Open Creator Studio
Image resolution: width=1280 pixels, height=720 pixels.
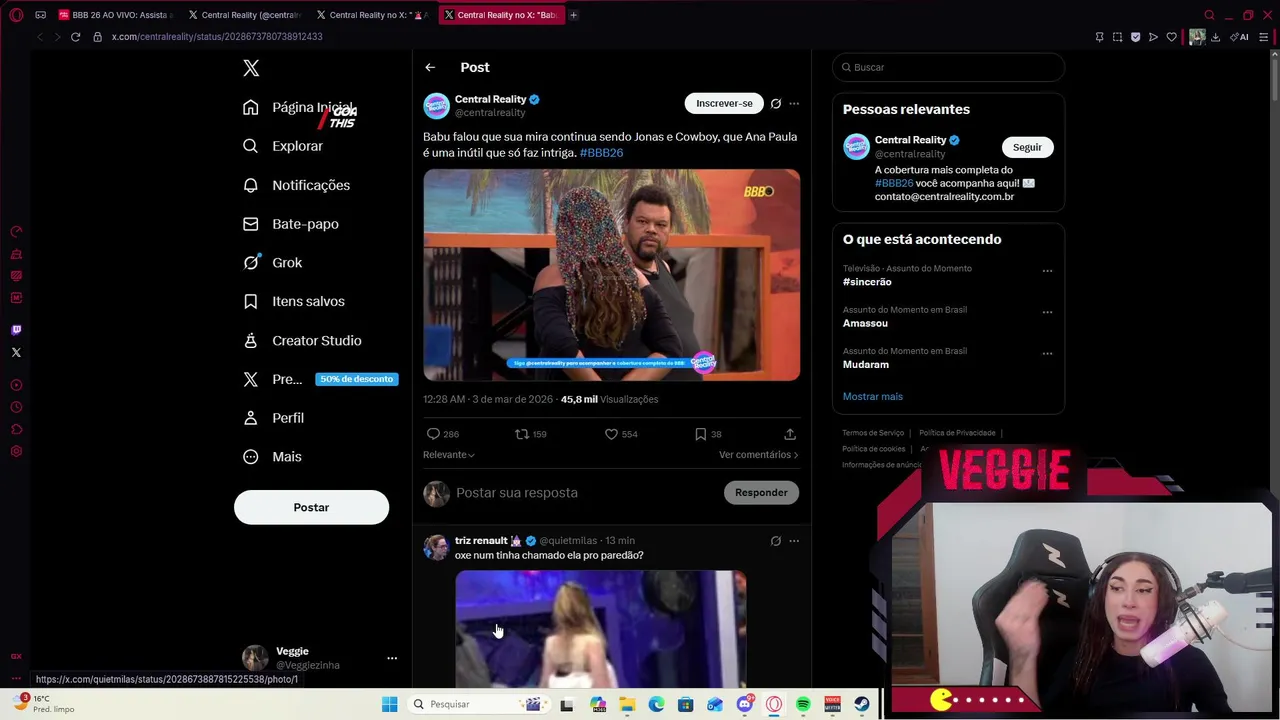tap(302, 340)
